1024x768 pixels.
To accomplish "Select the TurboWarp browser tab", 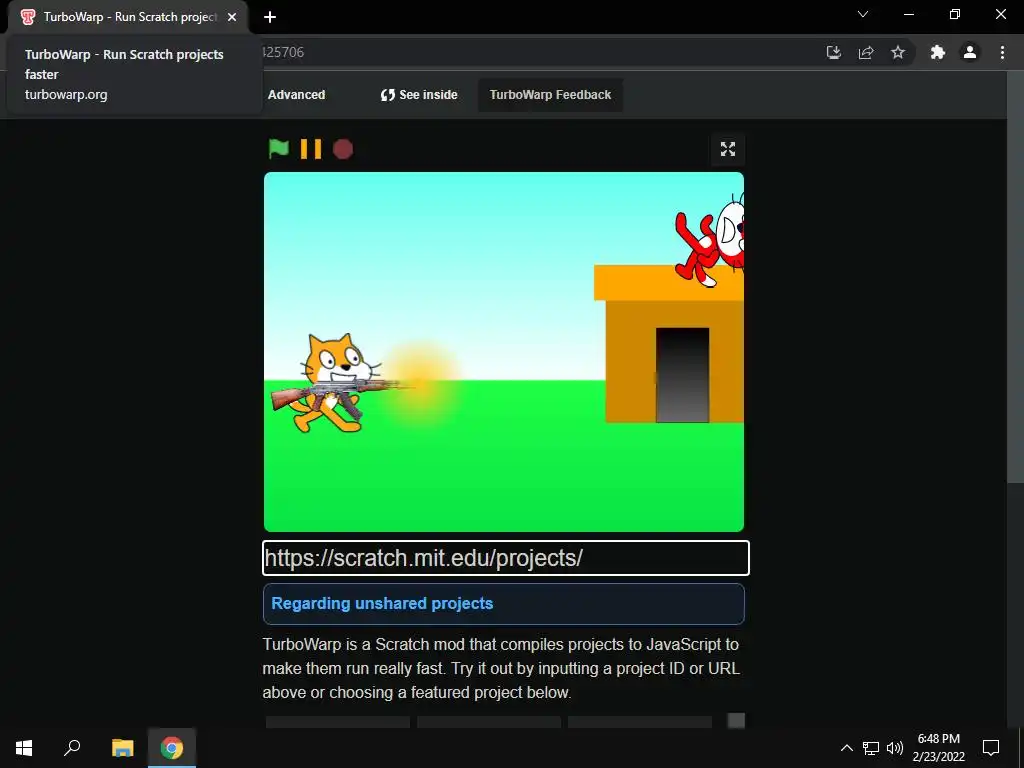I will pos(128,17).
